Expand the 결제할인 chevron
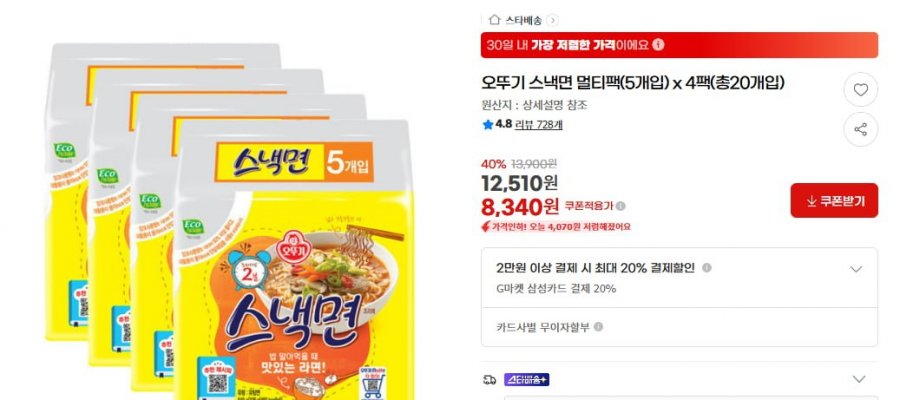 (856, 269)
